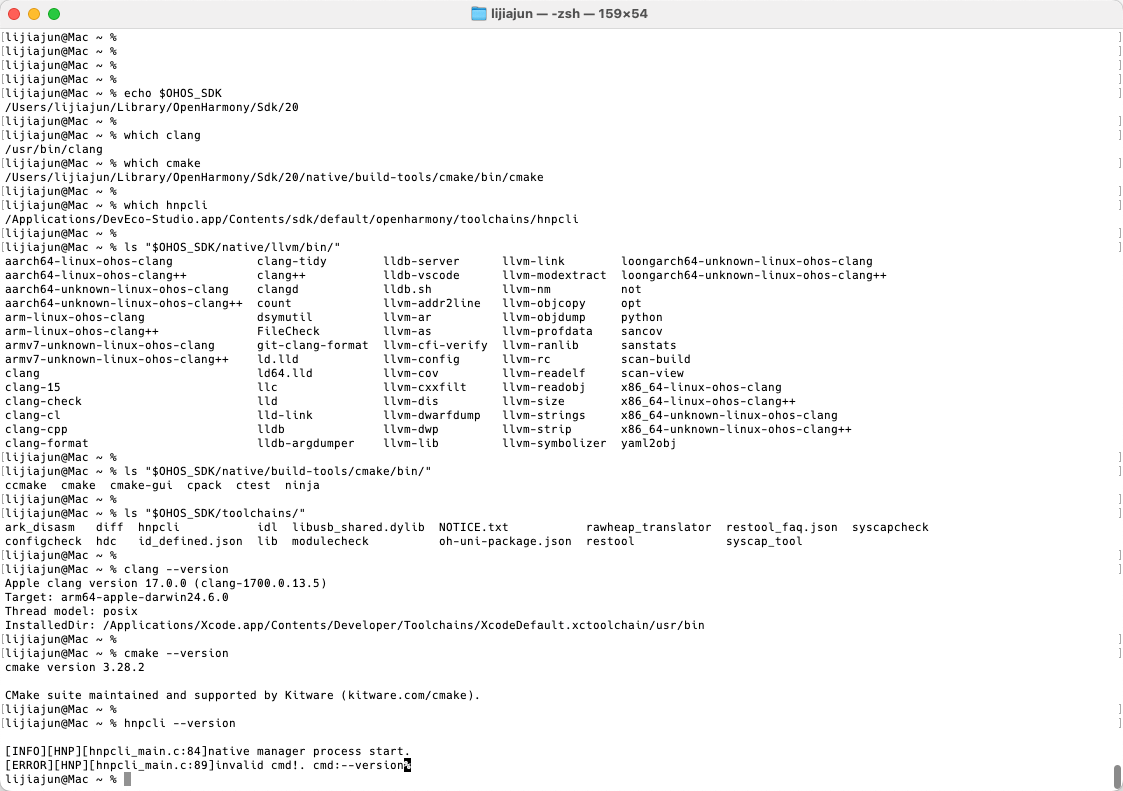Image resolution: width=1123 pixels, height=791 pixels.
Task: Click 'Apple clang version 17.0.0' line
Action: pos(166,583)
